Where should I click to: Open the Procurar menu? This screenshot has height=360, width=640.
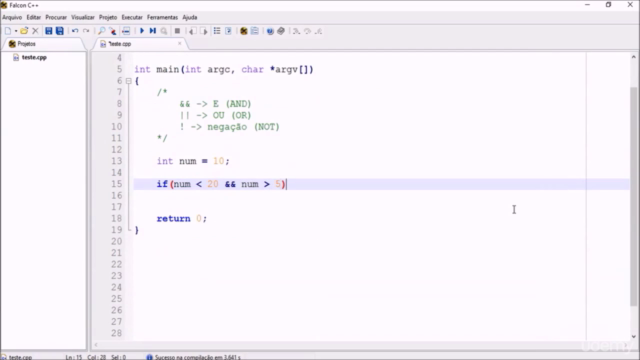pyautogui.click(x=56, y=17)
